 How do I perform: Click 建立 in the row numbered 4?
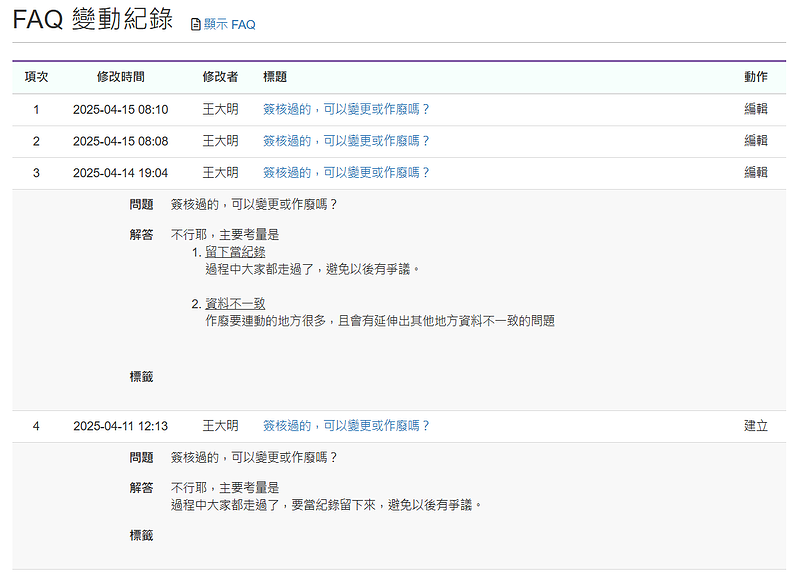756,426
